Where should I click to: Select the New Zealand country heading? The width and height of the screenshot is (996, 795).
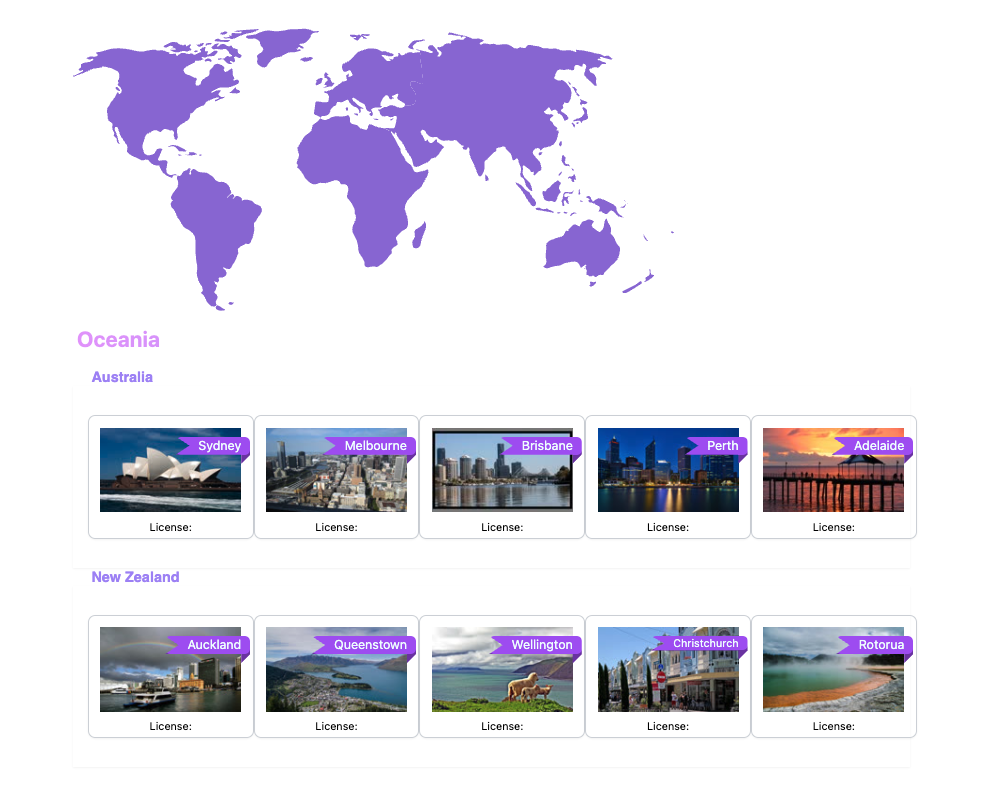(135, 577)
